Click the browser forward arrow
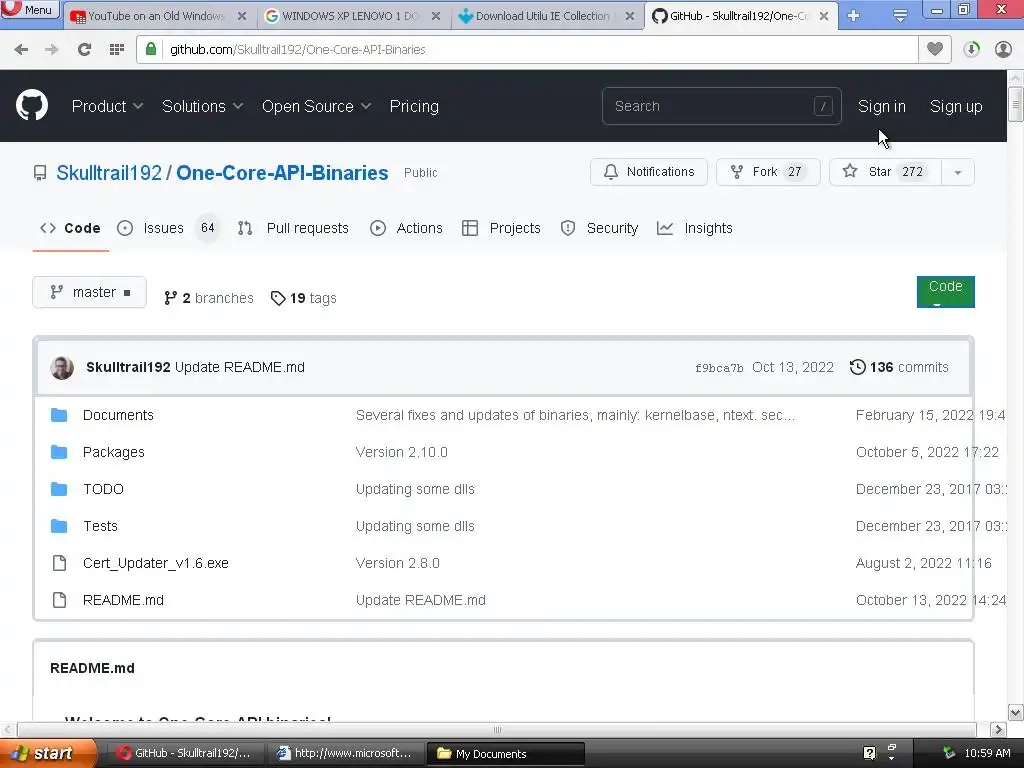The width and height of the screenshot is (1024, 768). click(52, 50)
